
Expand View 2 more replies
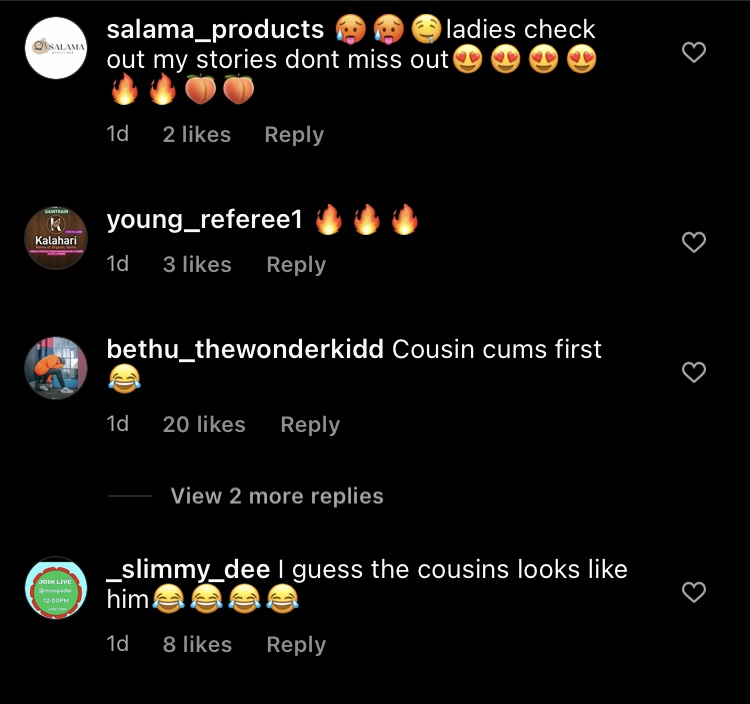click(x=277, y=496)
